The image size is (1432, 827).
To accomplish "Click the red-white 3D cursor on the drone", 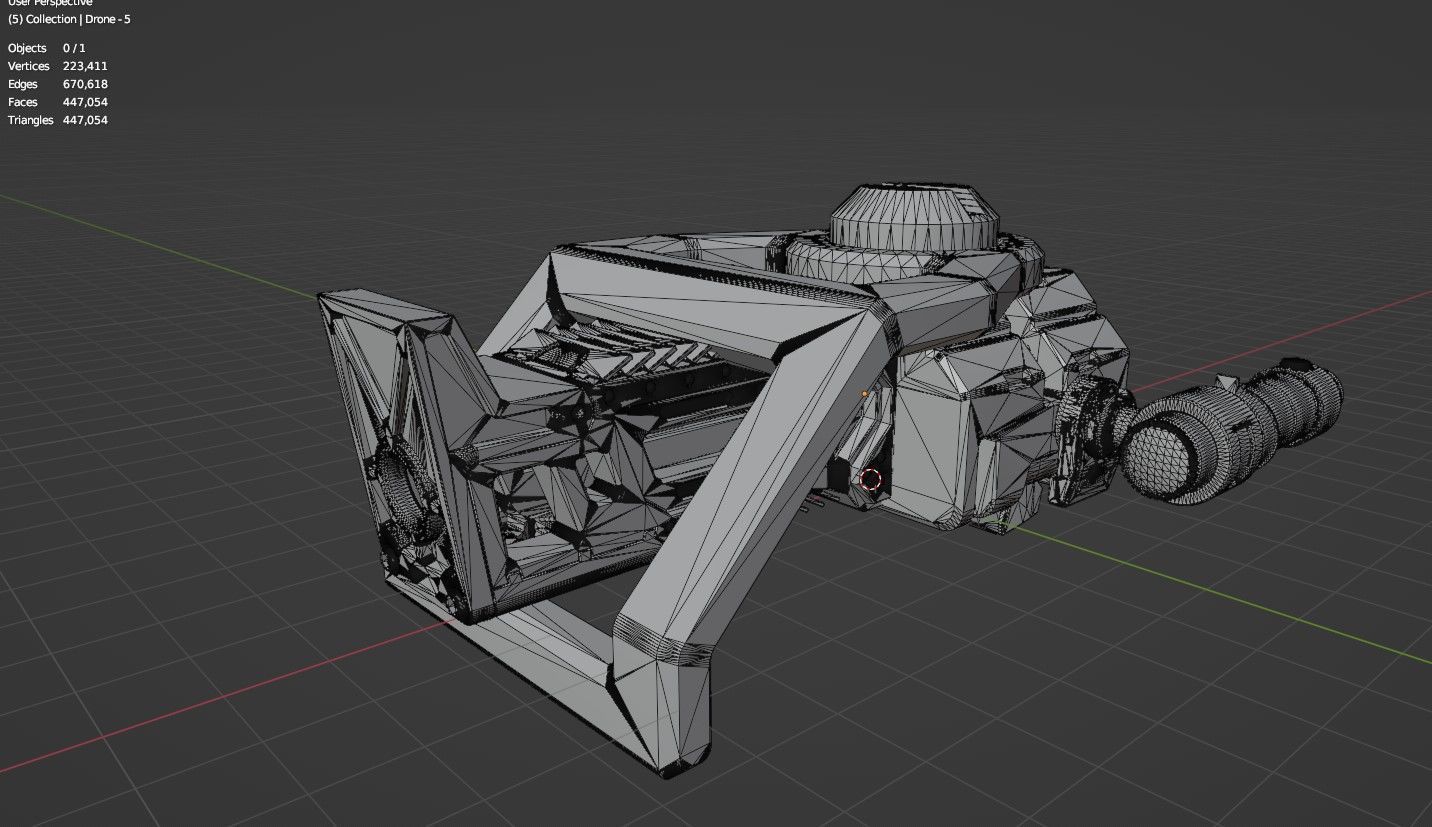I will (x=871, y=480).
